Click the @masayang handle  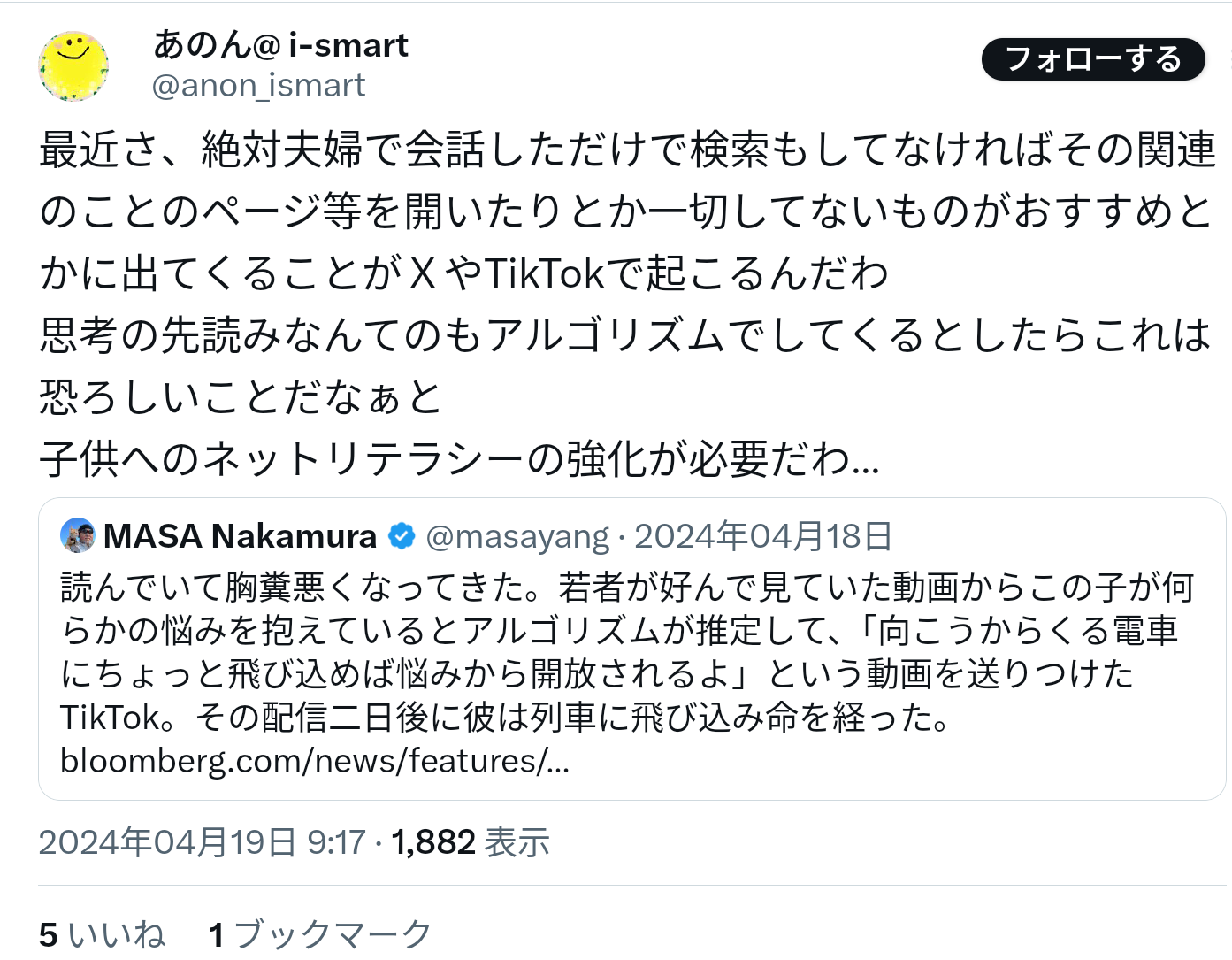coord(517,537)
